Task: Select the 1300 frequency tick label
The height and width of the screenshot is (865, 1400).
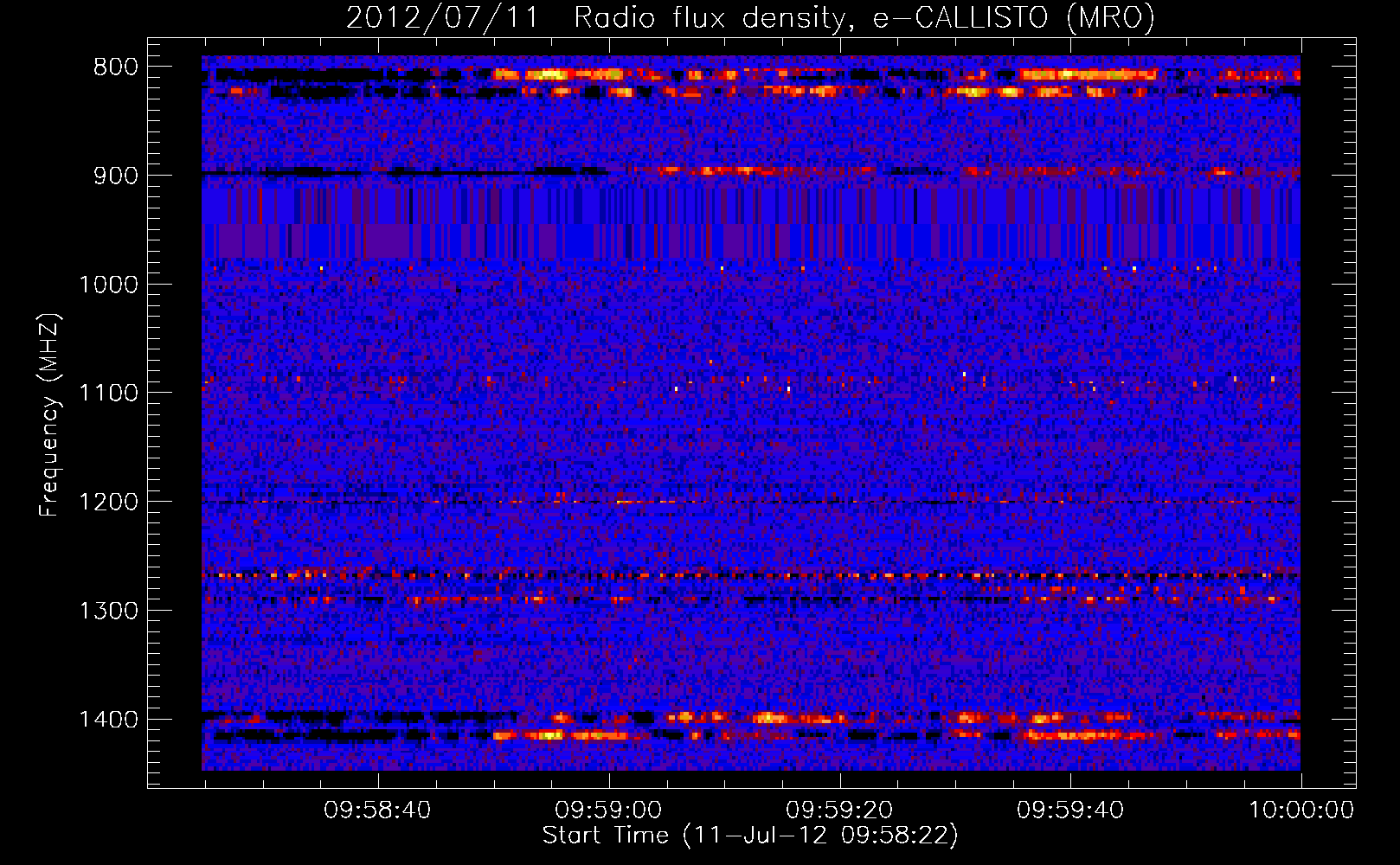Action: 108,612
